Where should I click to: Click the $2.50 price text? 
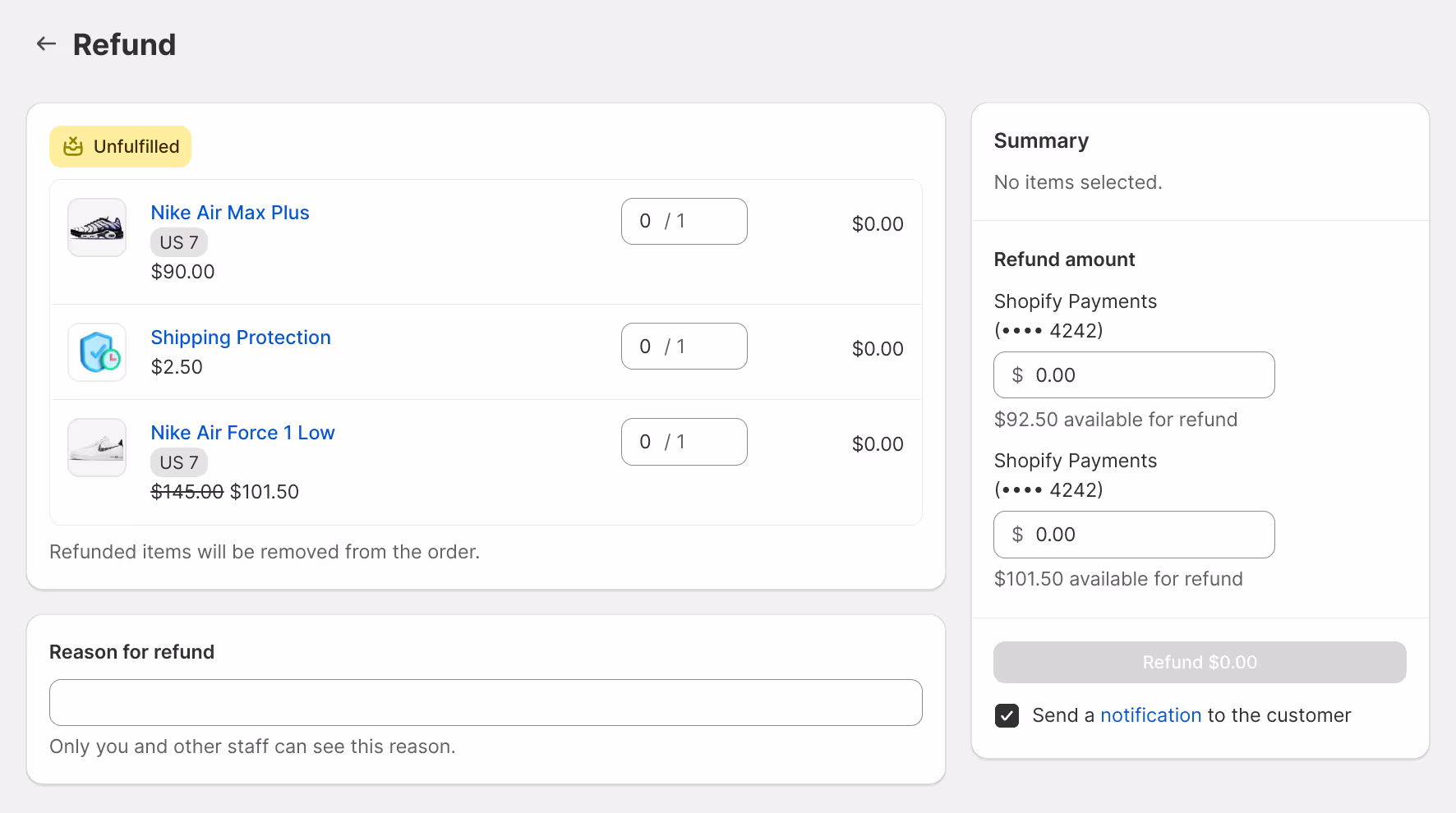coord(177,367)
